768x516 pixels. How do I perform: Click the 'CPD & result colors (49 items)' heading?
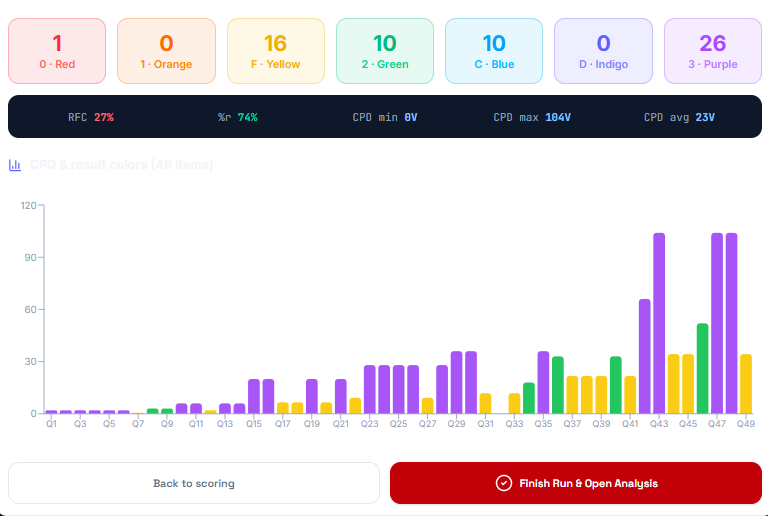pyautogui.click(x=121, y=165)
